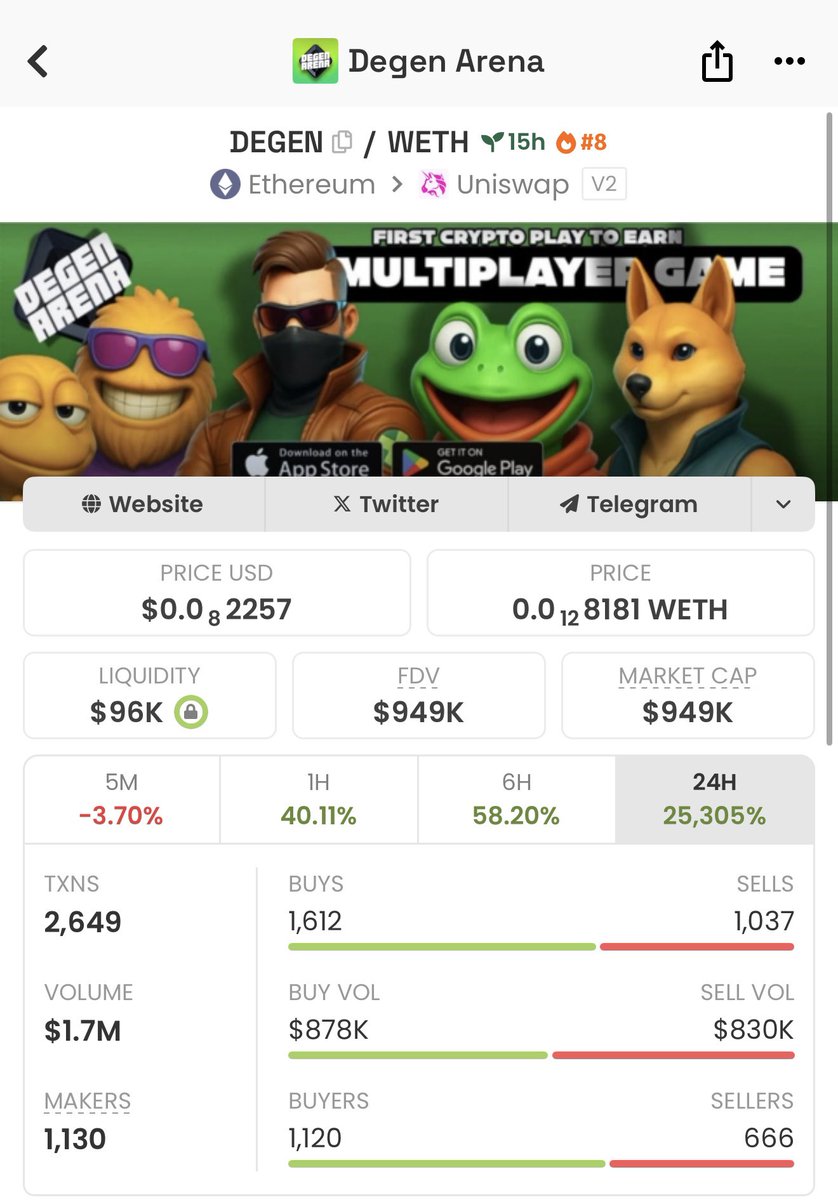The image size is (838, 1200).
Task: Select the 5M timeframe tab
Action: coord(122,799)
